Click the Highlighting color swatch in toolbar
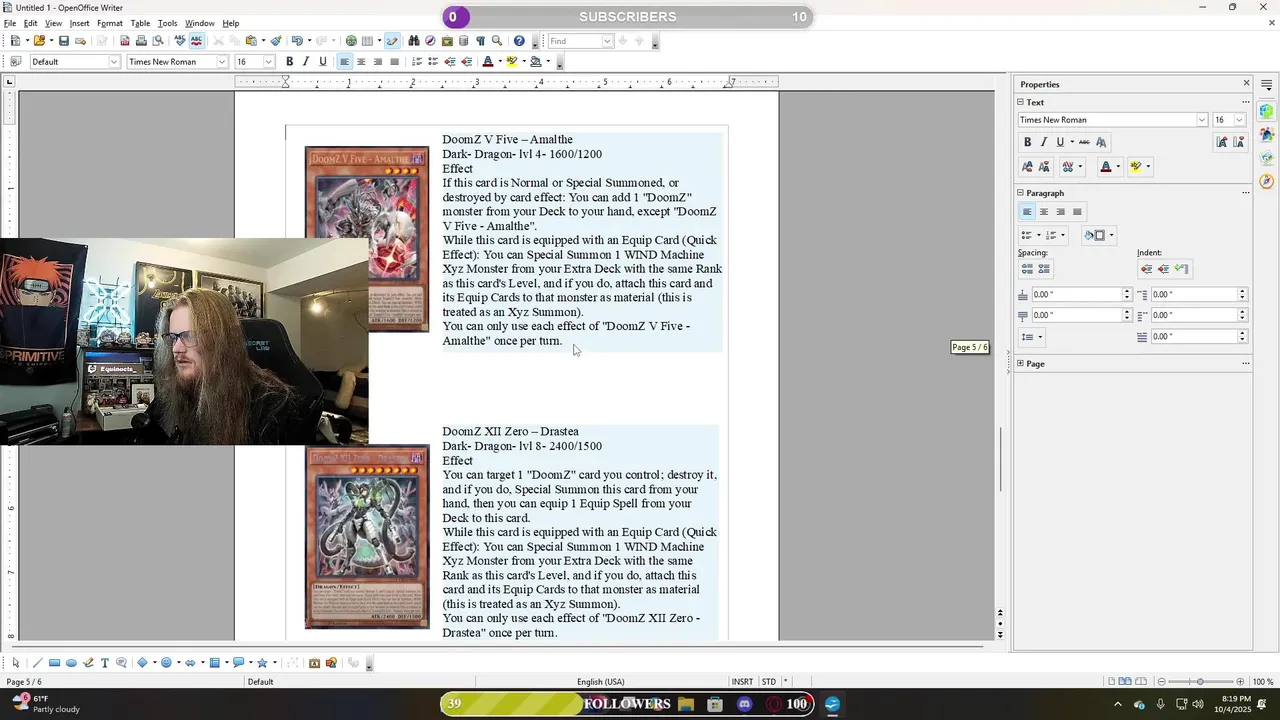 point(512,62)
